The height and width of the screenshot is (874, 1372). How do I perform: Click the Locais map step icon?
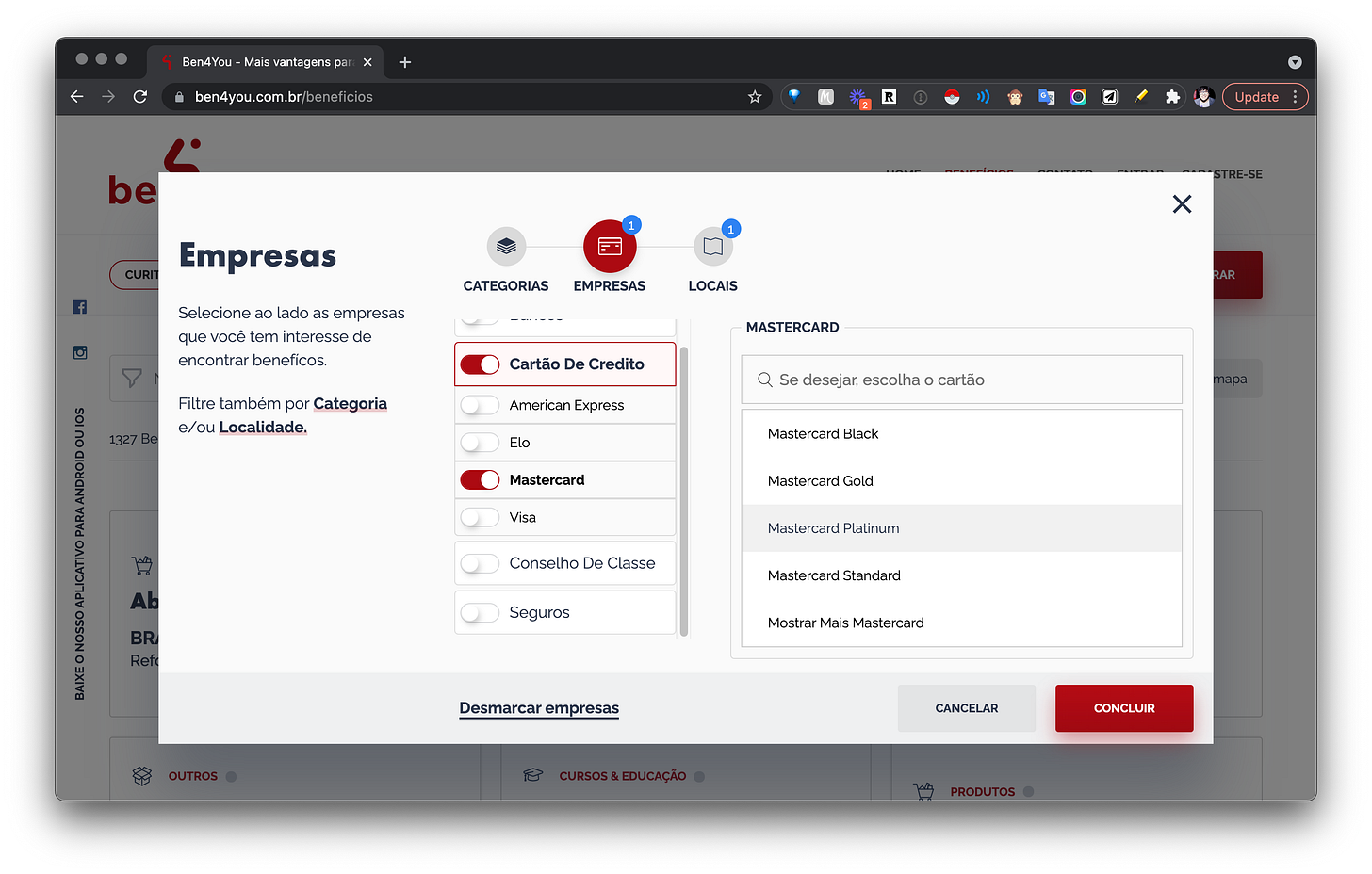point(713,247)
